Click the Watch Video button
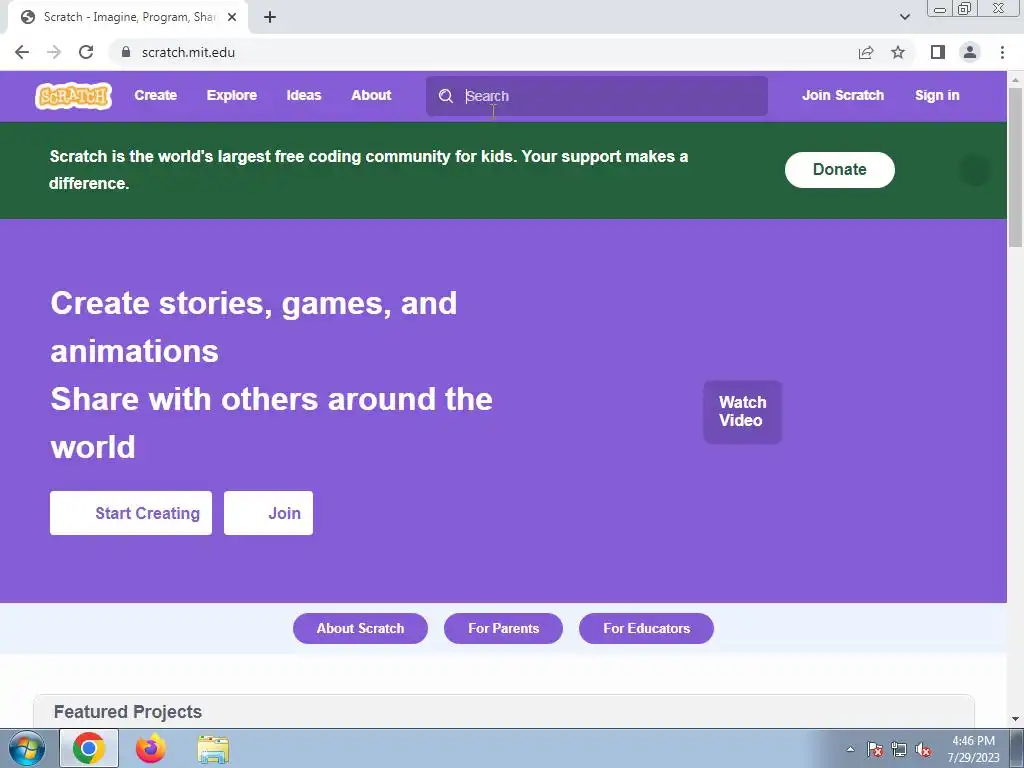The width and height of the screenshot is (1024, 768). [743, 412]
